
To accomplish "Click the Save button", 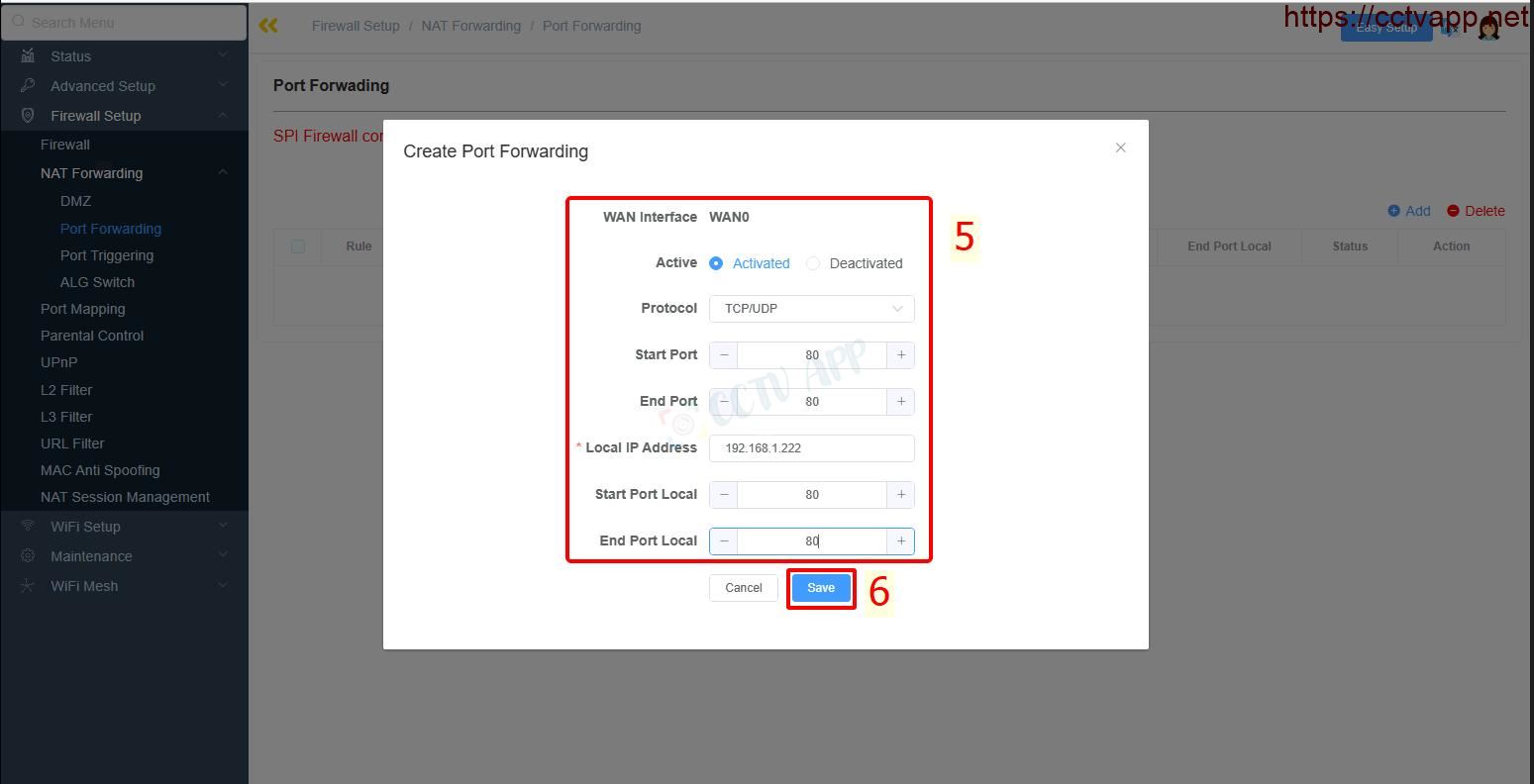I will tap(821, 588).
